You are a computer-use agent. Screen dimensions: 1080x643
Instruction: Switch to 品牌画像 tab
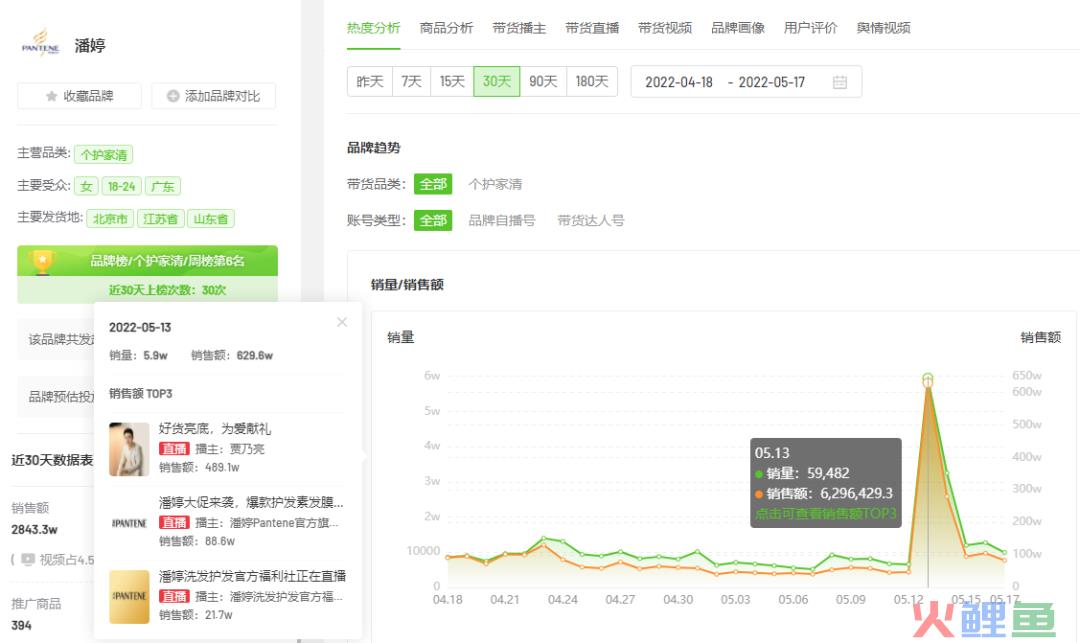click(x=738, y=28)
